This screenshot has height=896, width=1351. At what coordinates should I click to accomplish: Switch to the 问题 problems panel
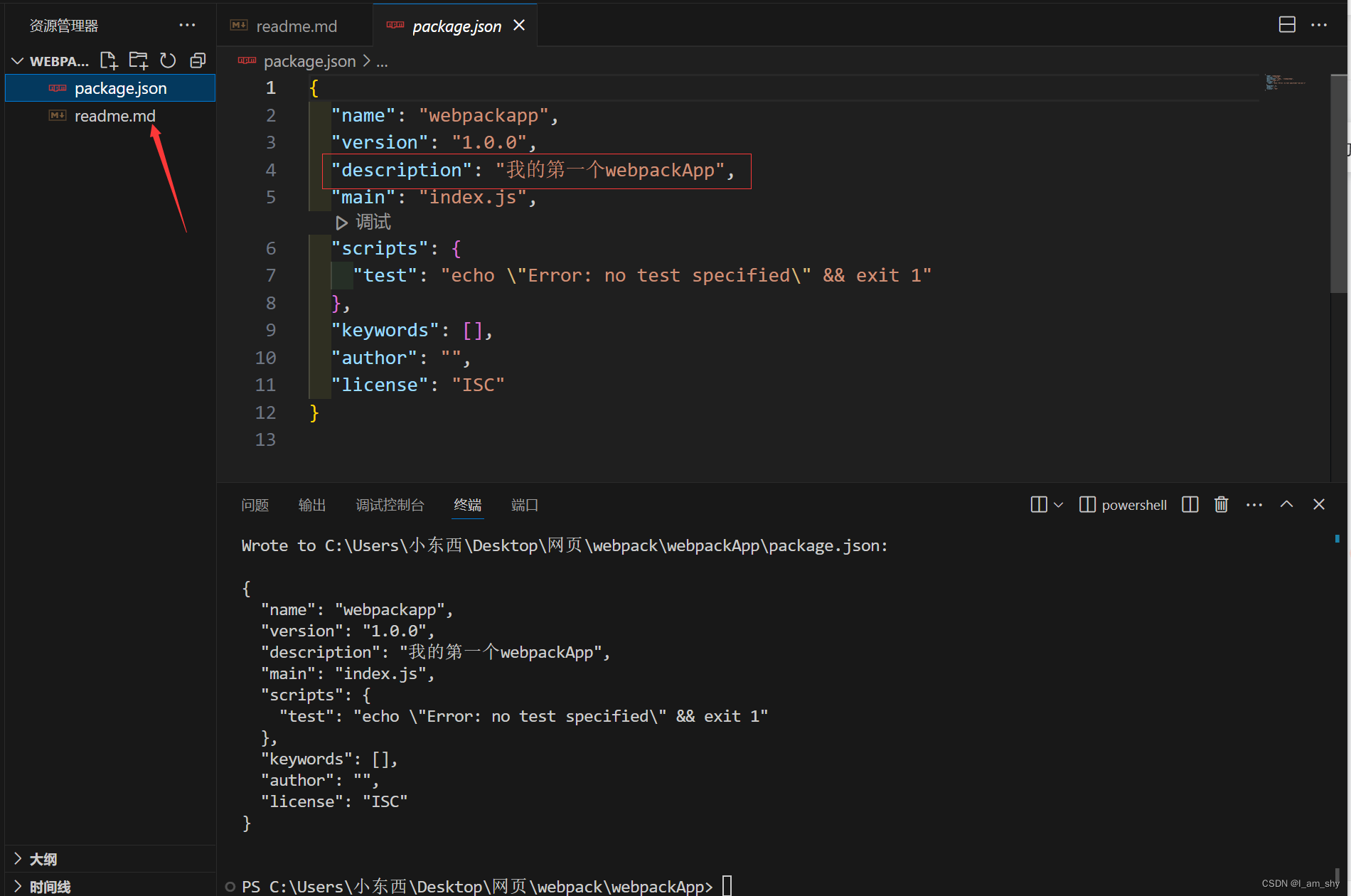point(255,505)
